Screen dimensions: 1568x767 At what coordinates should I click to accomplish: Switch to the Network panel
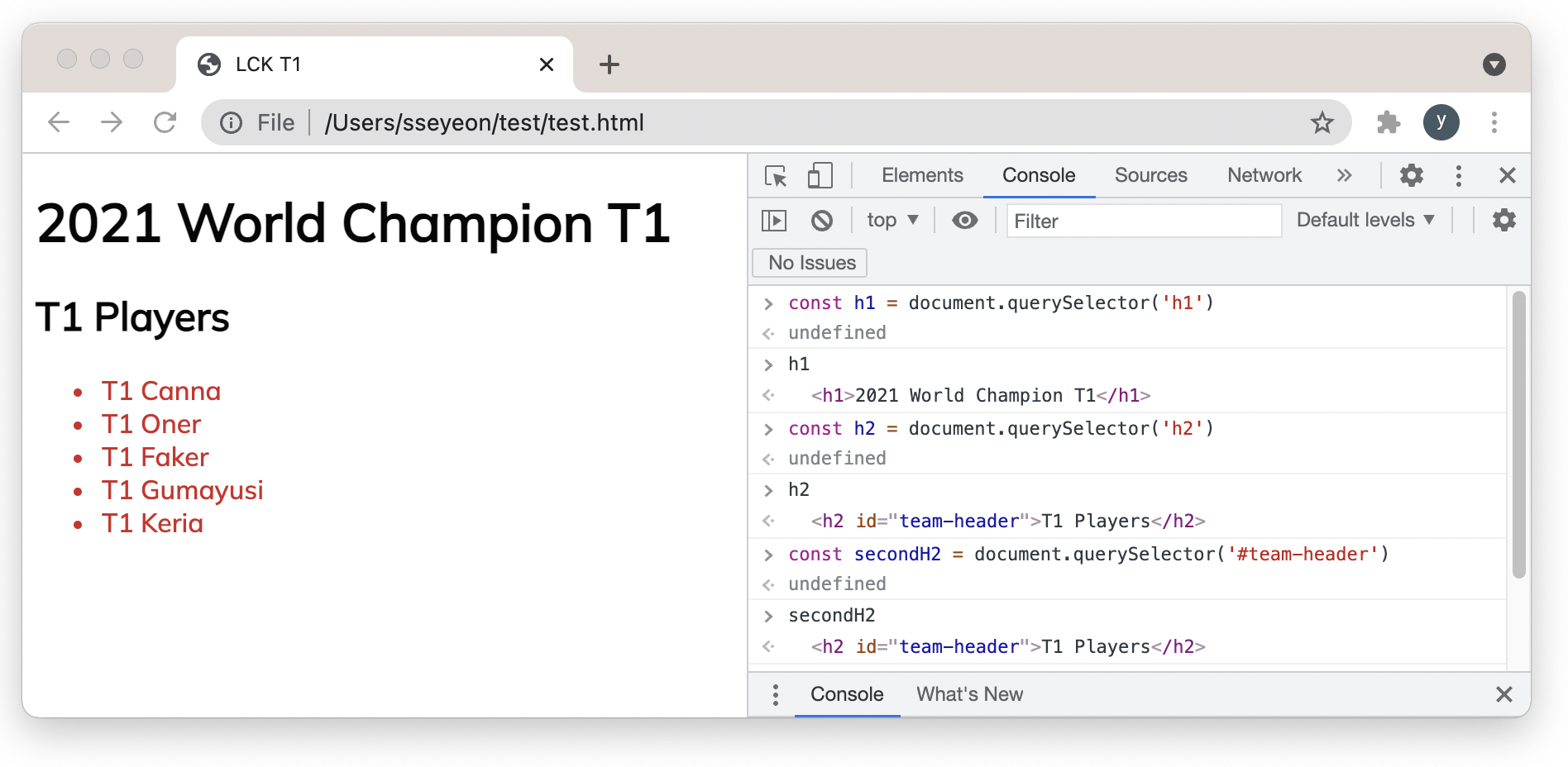(x=1264, y=175)
